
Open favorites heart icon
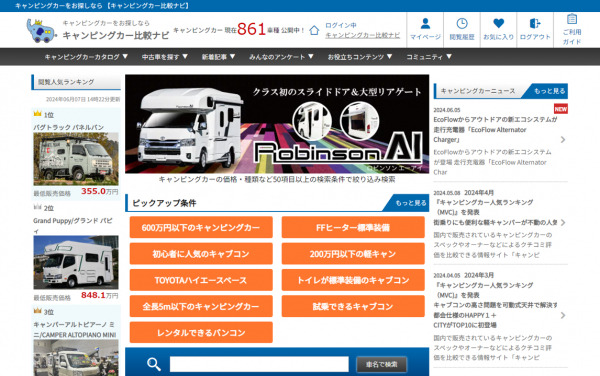498,24
